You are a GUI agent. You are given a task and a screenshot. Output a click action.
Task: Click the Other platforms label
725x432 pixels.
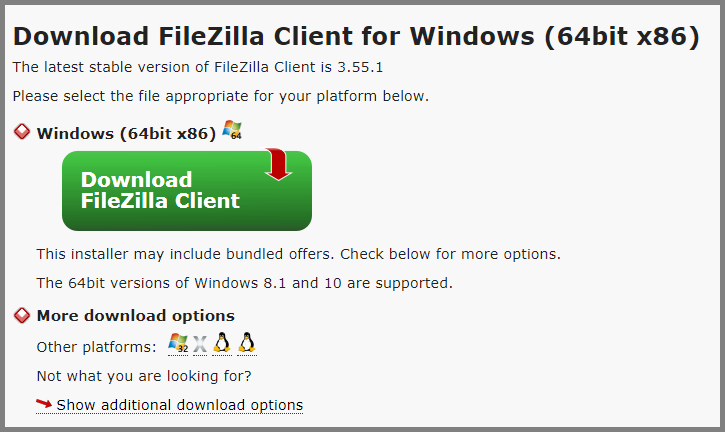[97, 347]
